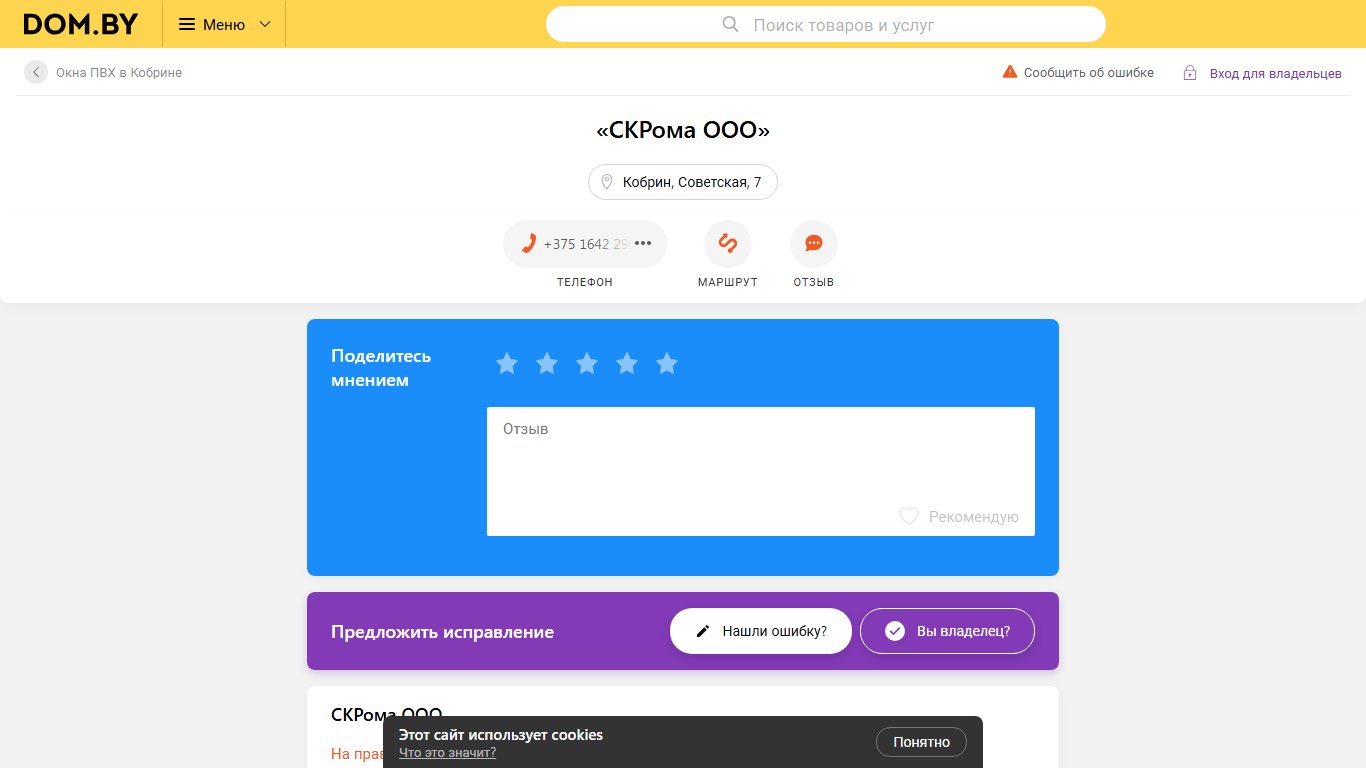Rate with the first star
Viewport: 1366px width, 768px height.
coord(507,363)
